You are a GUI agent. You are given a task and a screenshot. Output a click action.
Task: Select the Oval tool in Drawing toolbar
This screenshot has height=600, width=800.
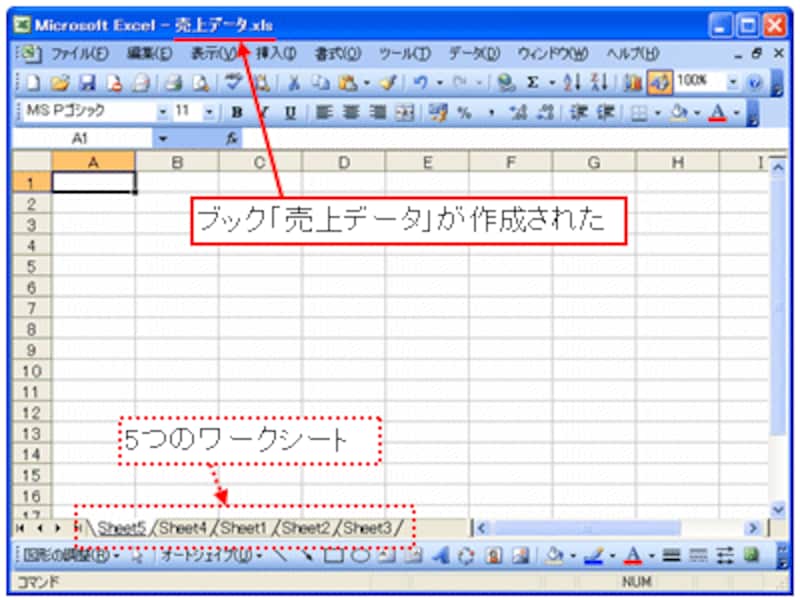coord(360,556)
